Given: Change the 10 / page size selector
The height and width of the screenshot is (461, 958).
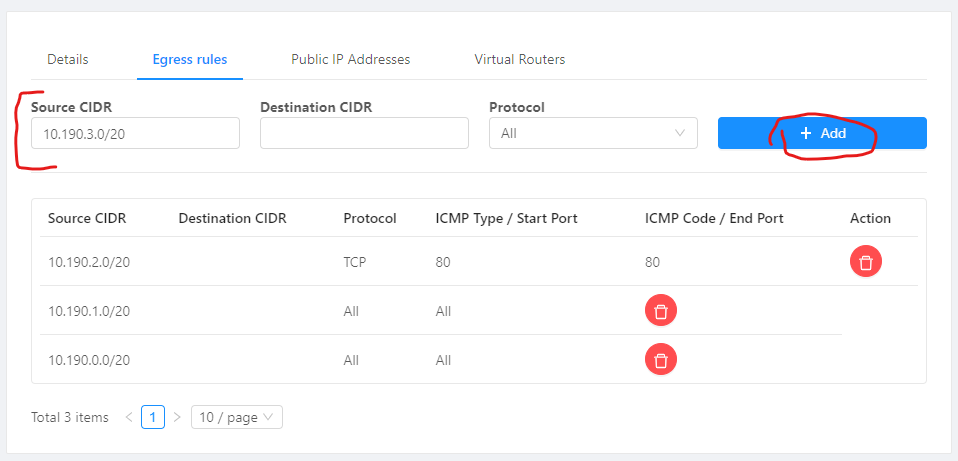Looking at the screenshot, I should point(237,417).
